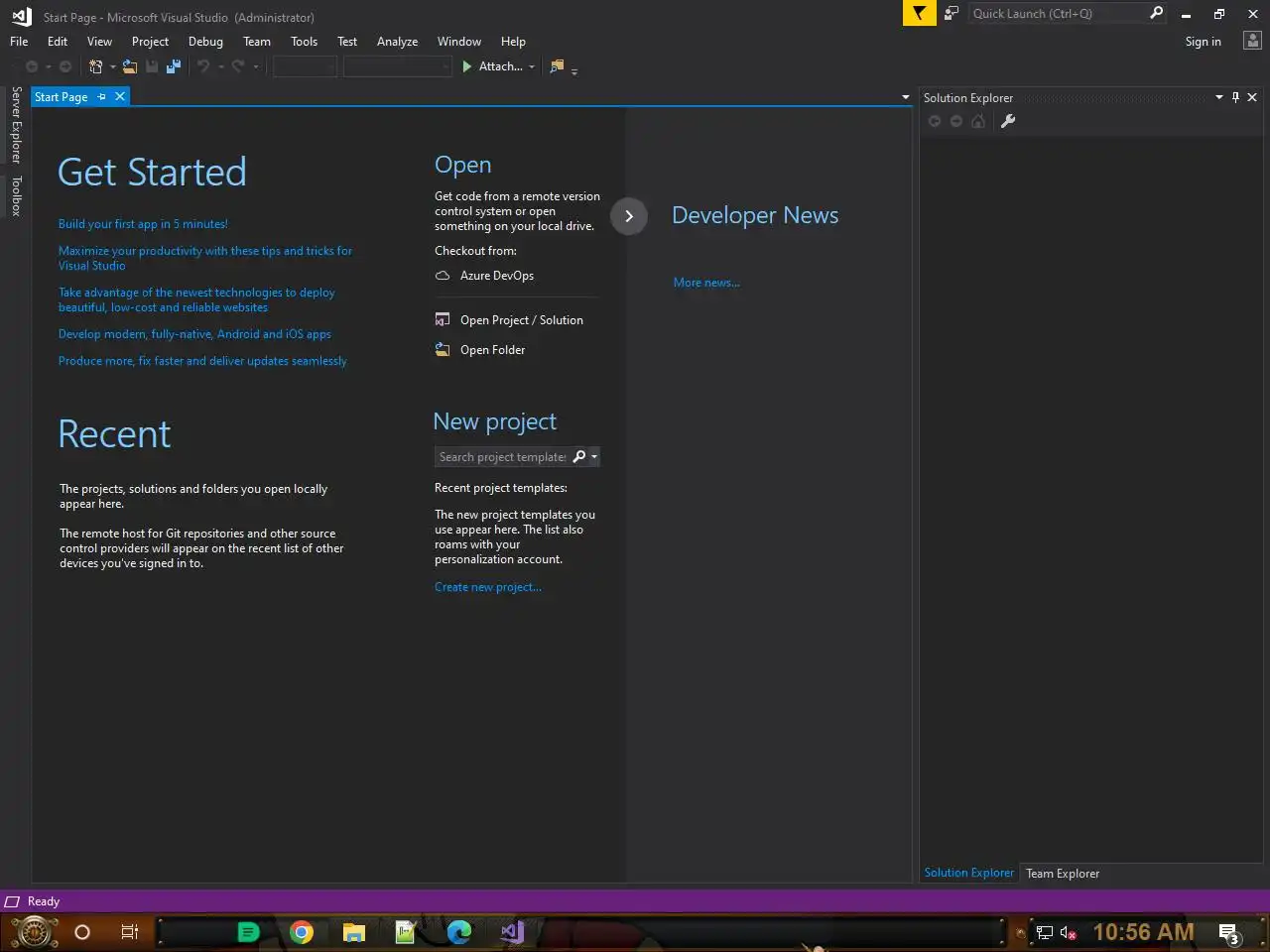Switch to the Team Explorer tab

(x=1063, y=874)
